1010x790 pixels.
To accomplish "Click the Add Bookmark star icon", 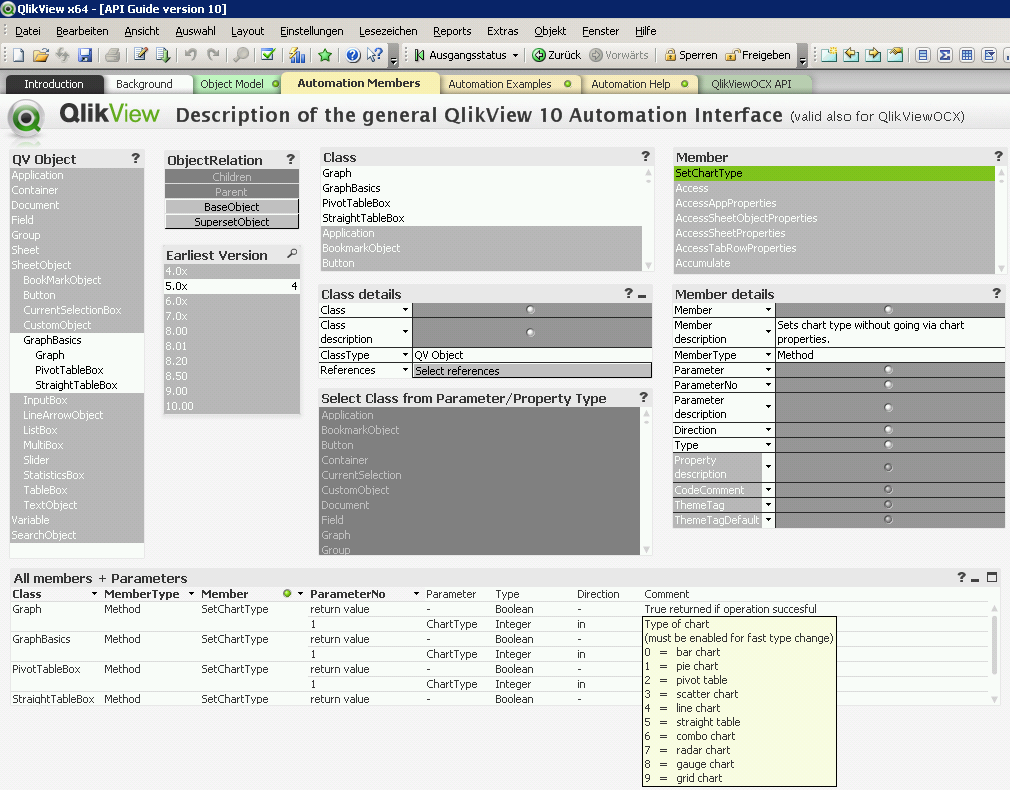I will [x=325, y=55].
